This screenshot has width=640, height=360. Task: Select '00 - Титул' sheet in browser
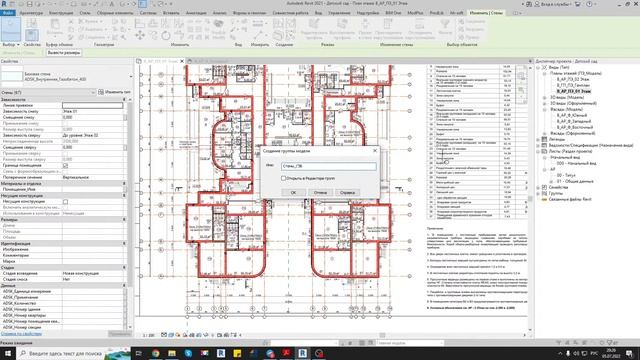pos(566,175)
